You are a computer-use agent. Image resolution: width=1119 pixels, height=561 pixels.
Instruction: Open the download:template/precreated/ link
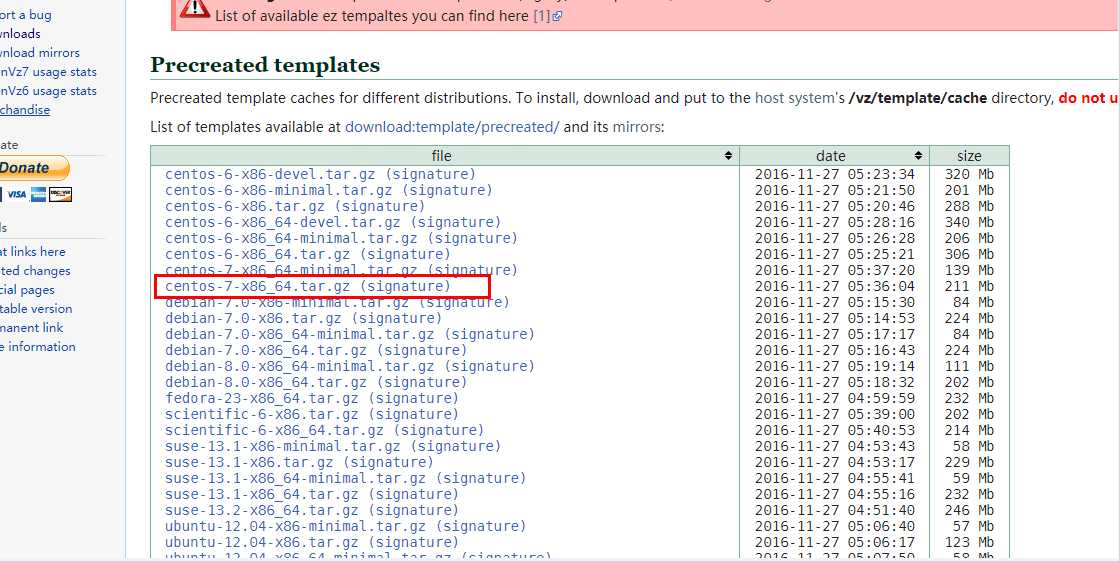(x=452, y=127)
